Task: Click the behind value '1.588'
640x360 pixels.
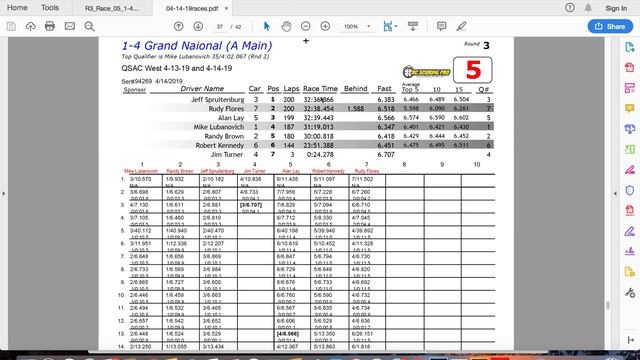Action: 356,109
